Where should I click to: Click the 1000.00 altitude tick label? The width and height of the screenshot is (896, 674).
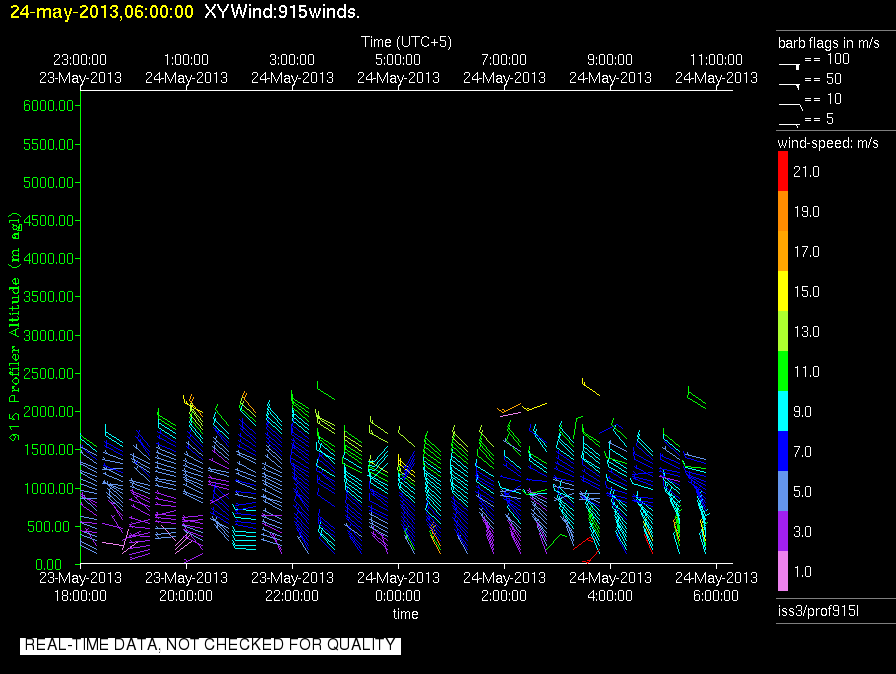(49, 488)
